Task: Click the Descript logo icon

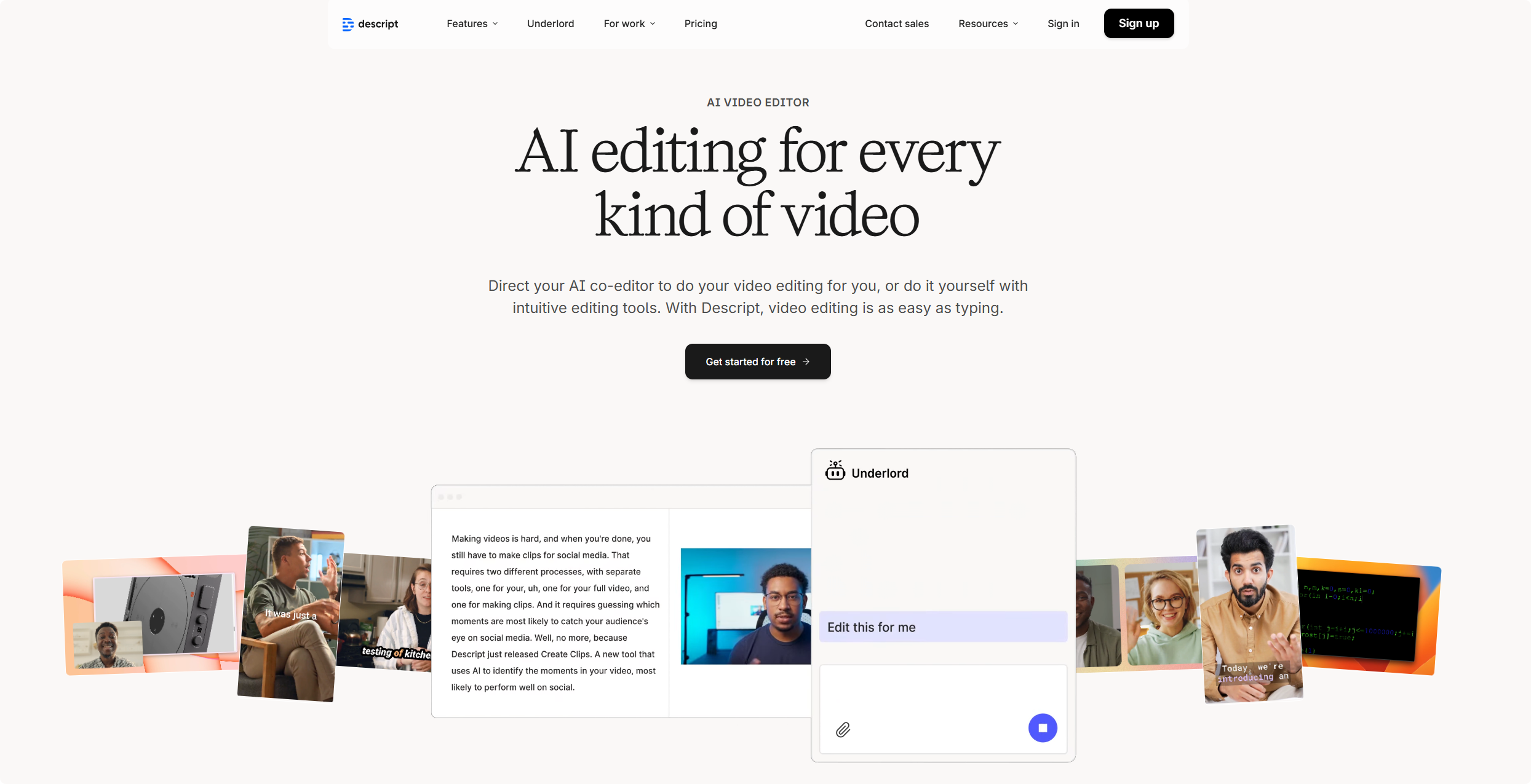Action: coord(348,24)
